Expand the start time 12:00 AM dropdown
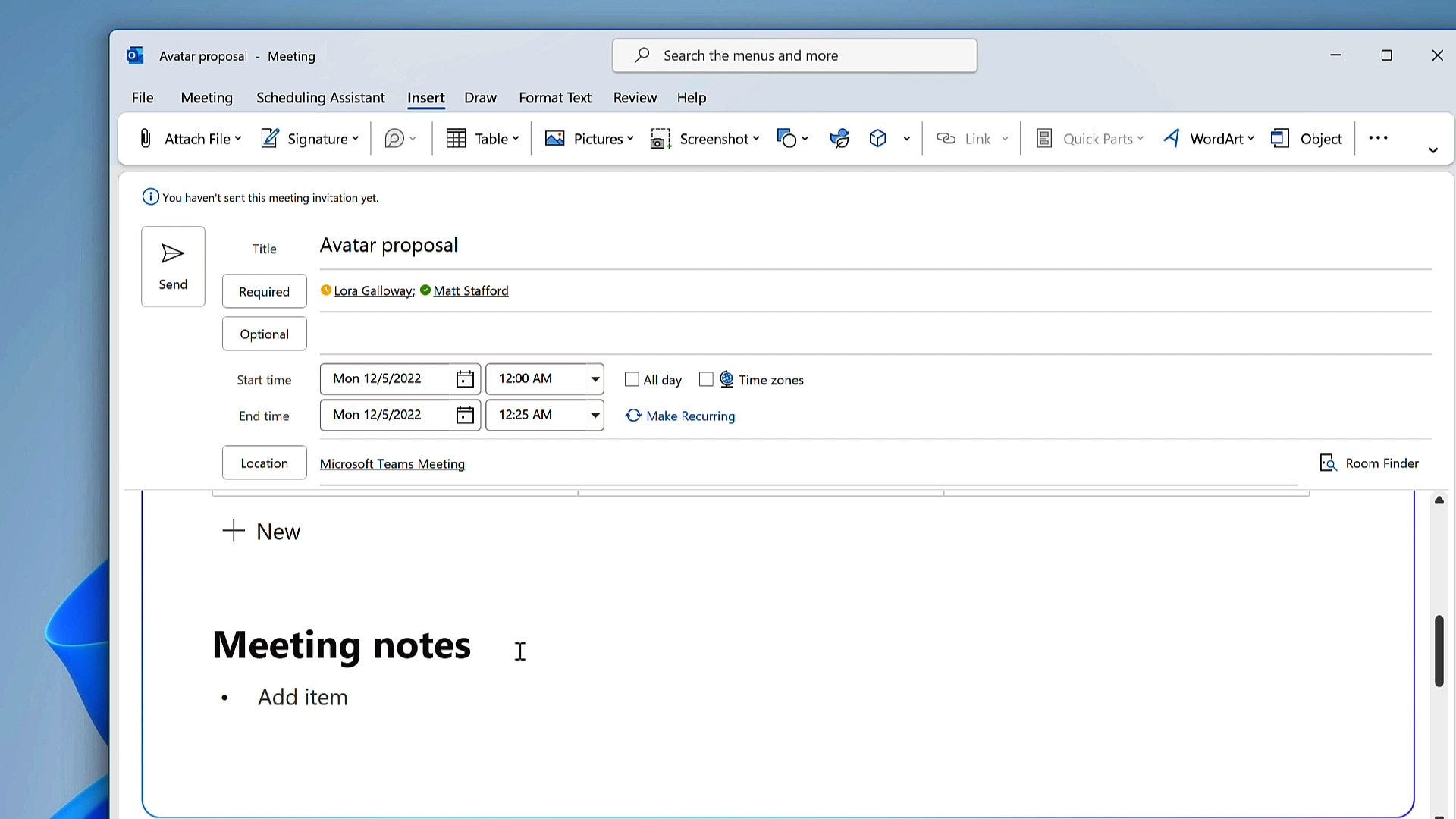1456x819 pixels. pyautogui.click(x=595, y=379)
